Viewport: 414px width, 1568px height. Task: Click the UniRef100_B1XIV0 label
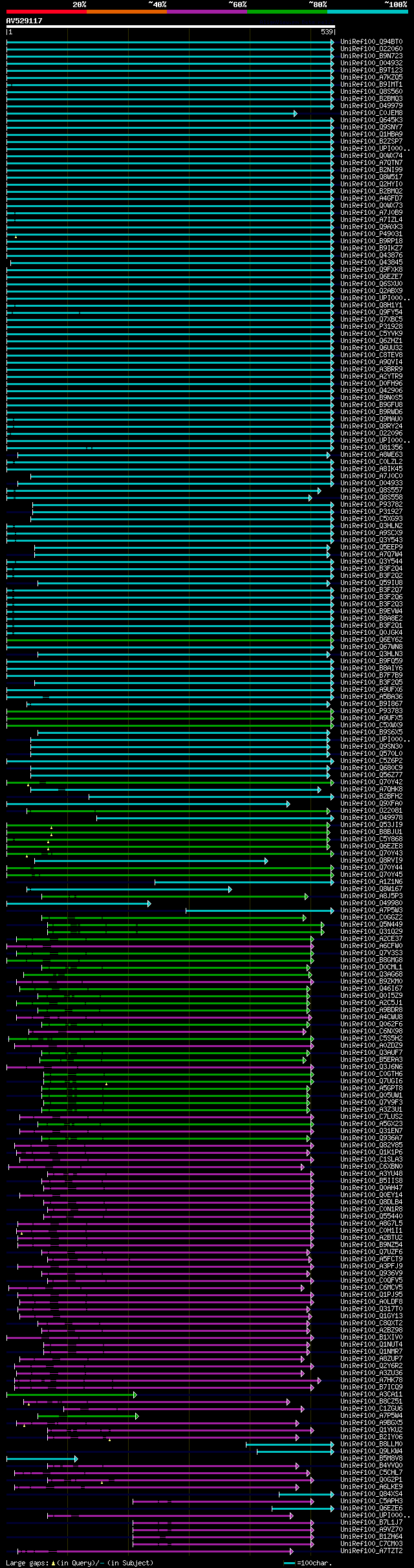[x=371, y=1337]
